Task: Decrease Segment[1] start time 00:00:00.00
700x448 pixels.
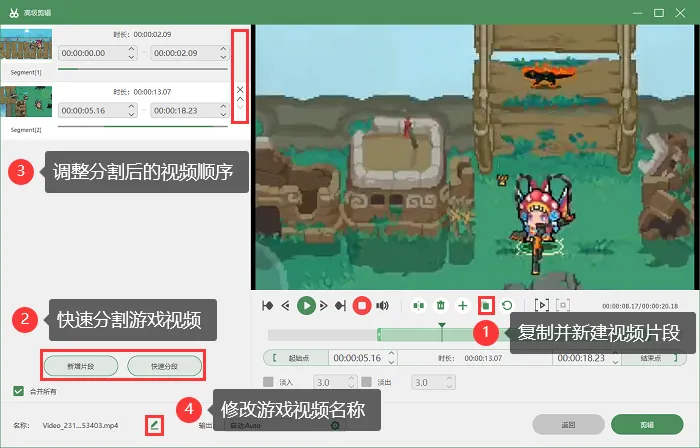Action: pyautogui.click(x=131, y=57)
